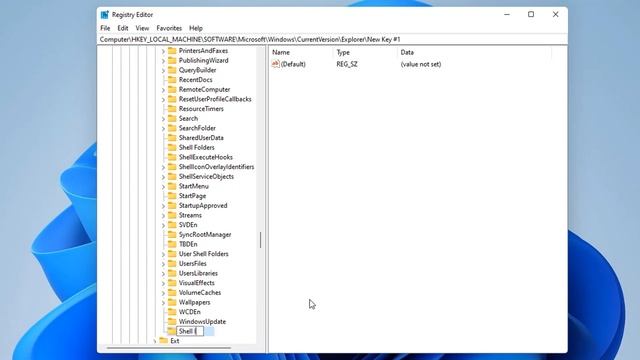
Task: Click the WindowsUpdate folder icon
Action: 172,322
